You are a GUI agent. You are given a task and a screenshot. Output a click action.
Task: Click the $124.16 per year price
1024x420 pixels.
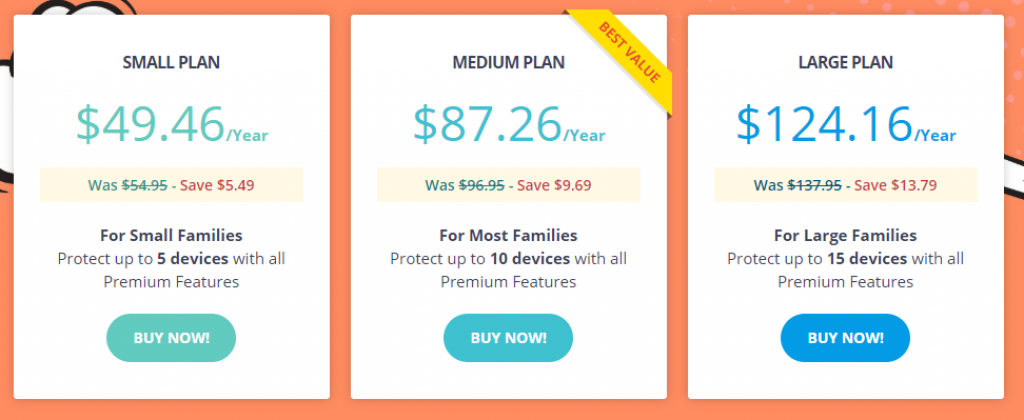[x=846, y=124]
